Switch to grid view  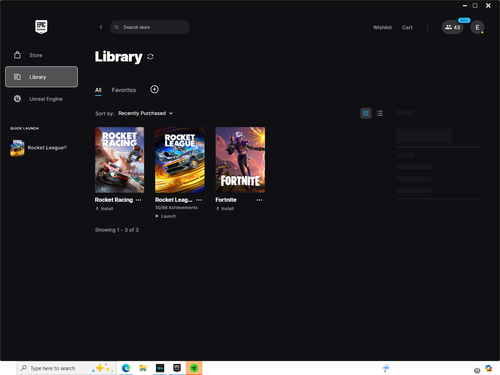366,113
